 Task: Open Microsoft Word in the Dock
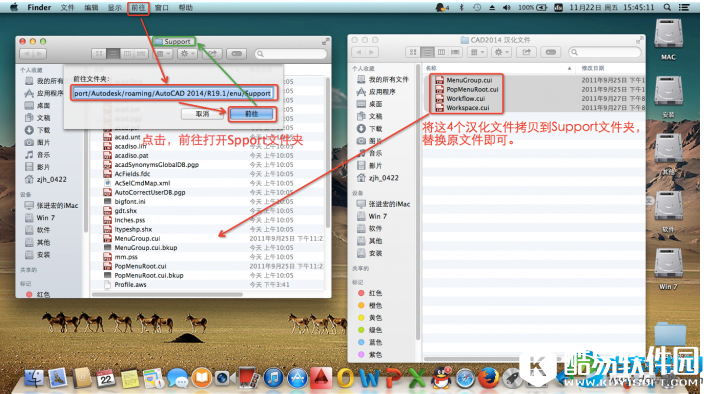click(370, 378)
